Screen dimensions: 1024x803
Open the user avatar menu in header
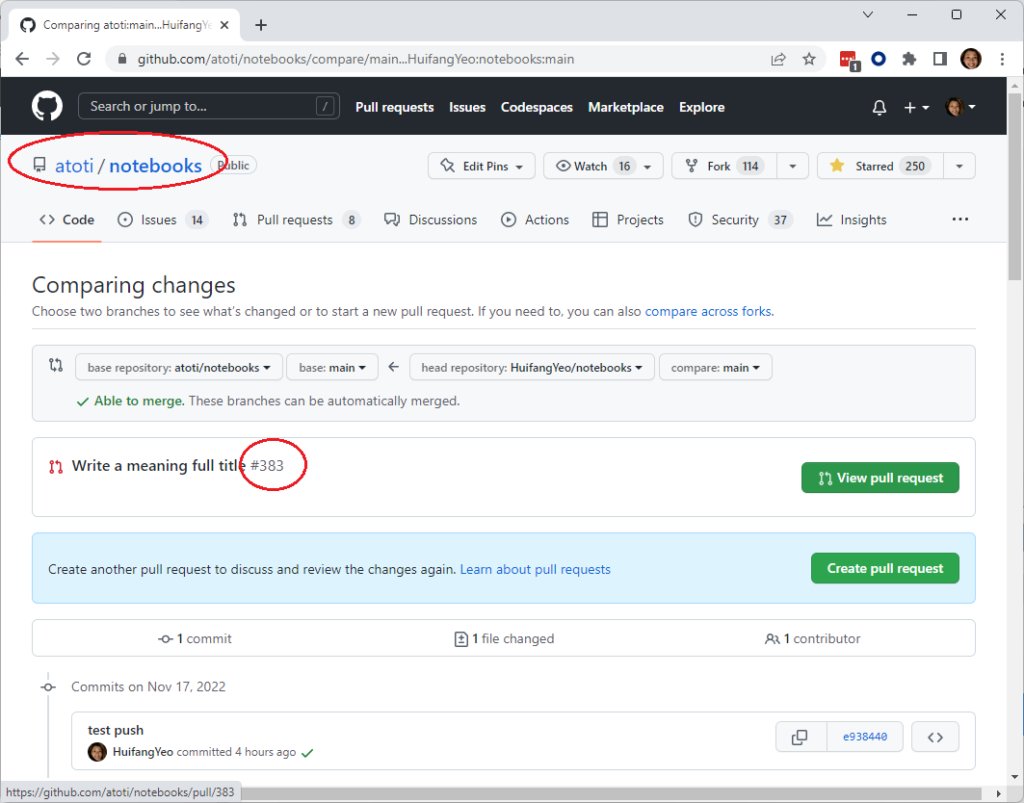[x=960, y=107]
